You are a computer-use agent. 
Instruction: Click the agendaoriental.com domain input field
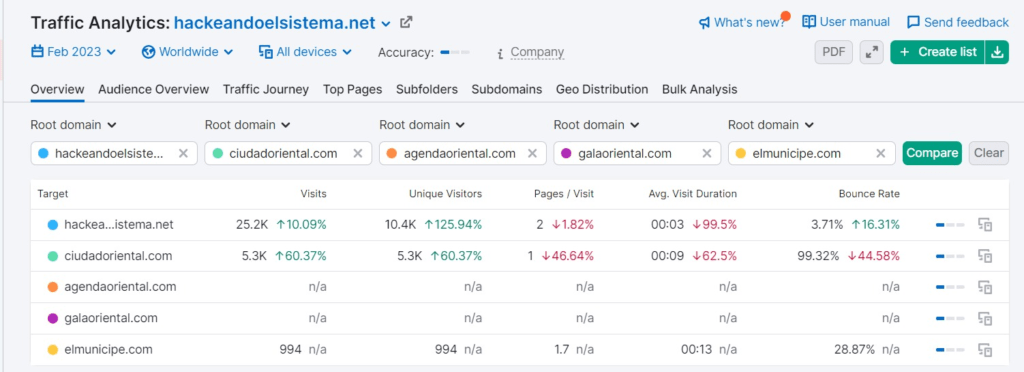[463, 153]
